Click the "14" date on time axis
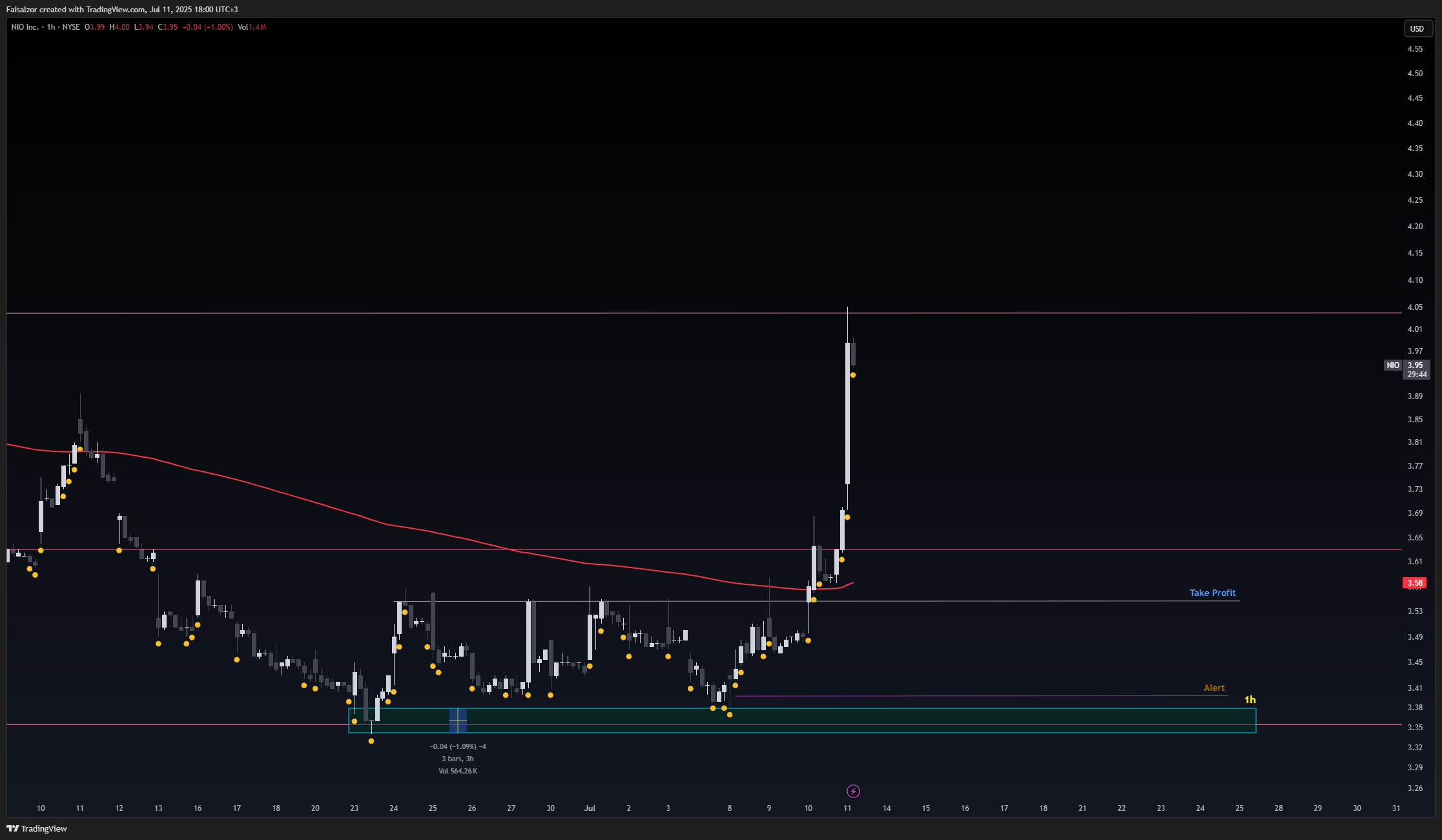Viewport: 1442px width, 840px height. click(x=887, y=808)
